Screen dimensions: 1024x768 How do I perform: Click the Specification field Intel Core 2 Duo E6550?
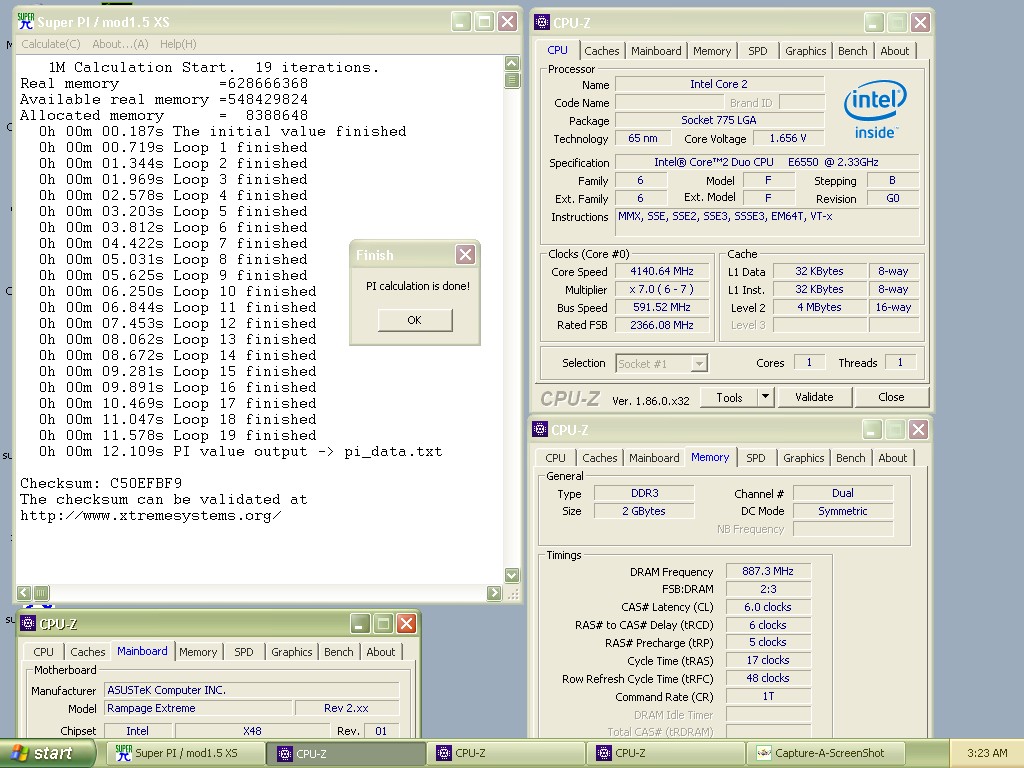767,162
